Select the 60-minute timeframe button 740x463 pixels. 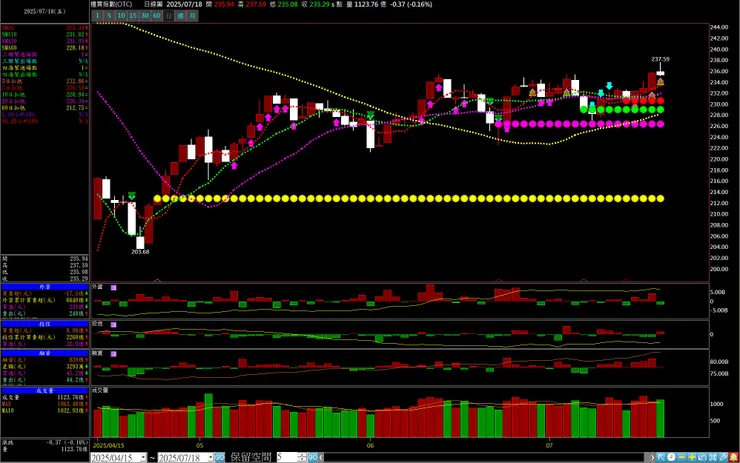(x=157, y=16)
